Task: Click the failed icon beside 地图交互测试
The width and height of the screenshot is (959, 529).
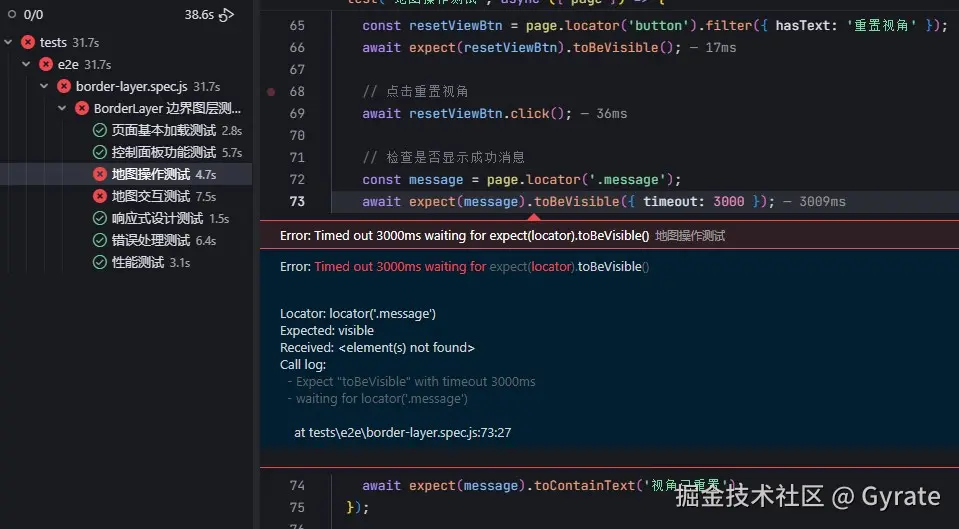Action: (x=99, y=197)
